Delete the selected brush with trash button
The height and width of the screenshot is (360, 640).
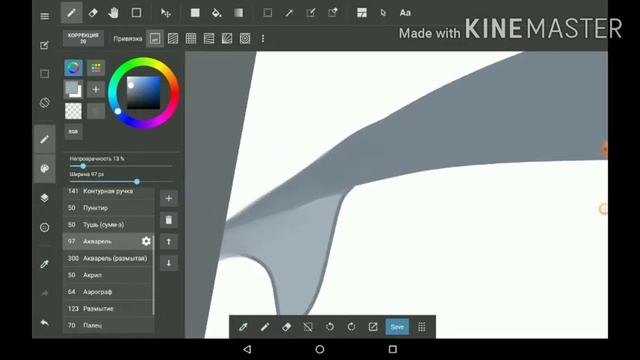click(169, 220)
